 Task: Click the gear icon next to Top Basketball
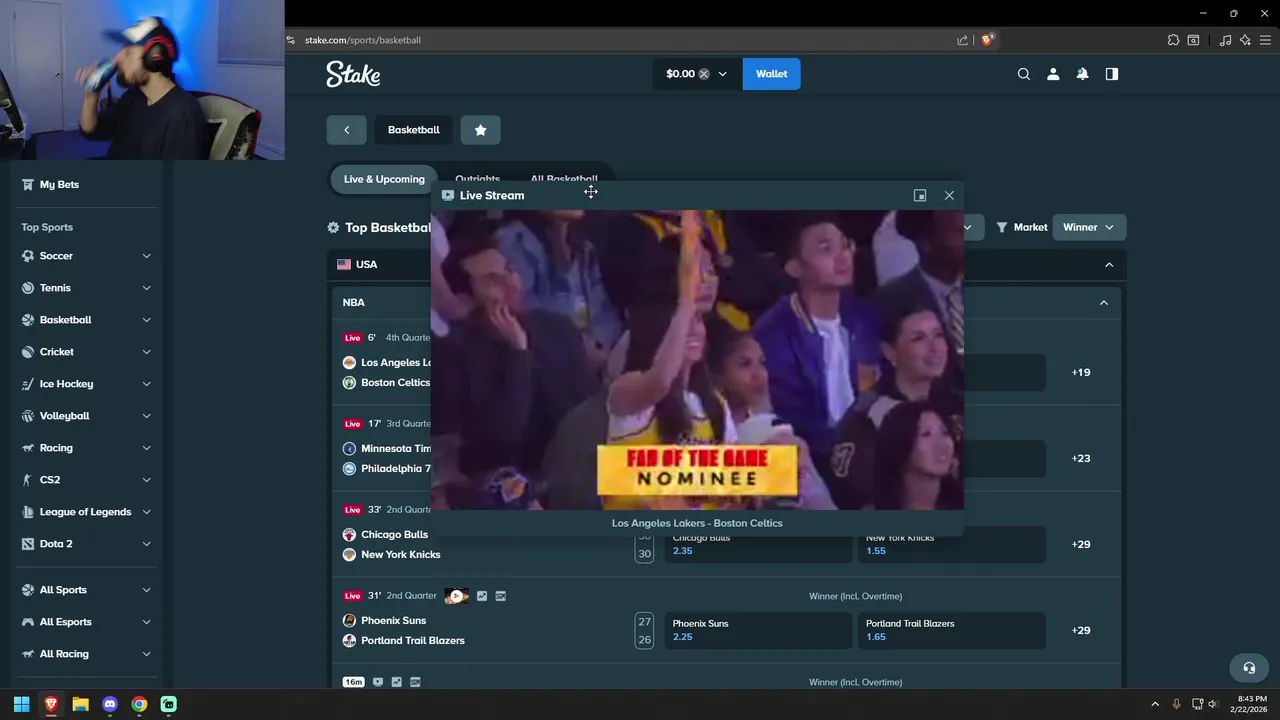click(x=333, y=227)
